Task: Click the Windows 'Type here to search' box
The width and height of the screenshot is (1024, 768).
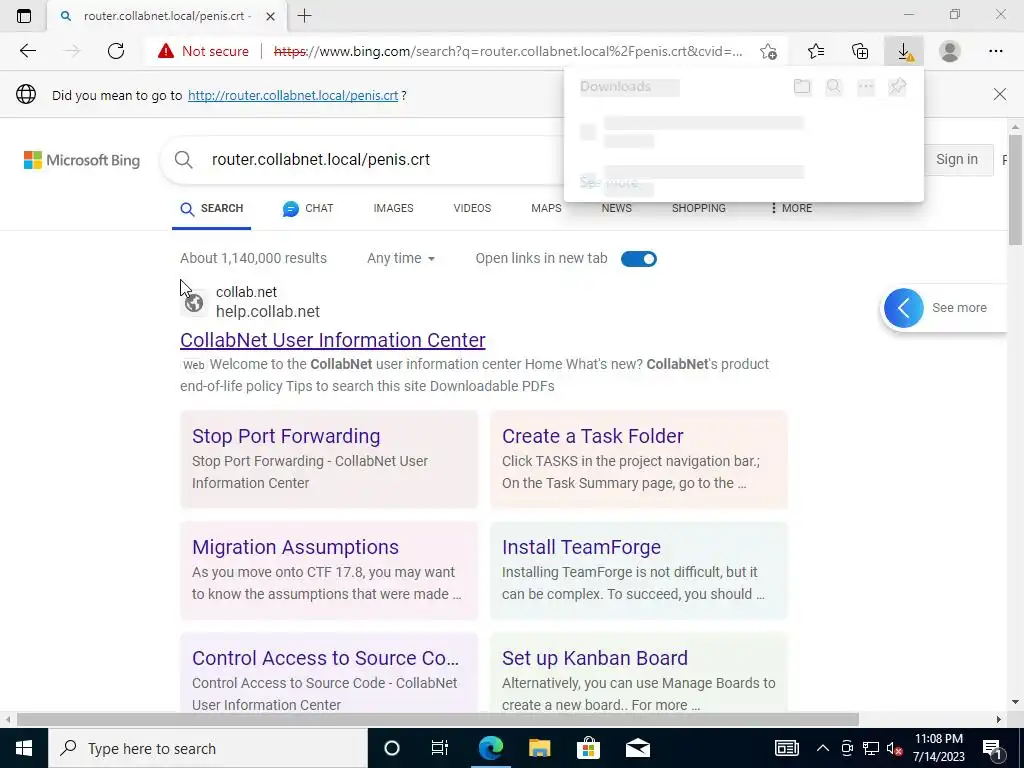Action: pyautogui.click(x=208, y=748)
